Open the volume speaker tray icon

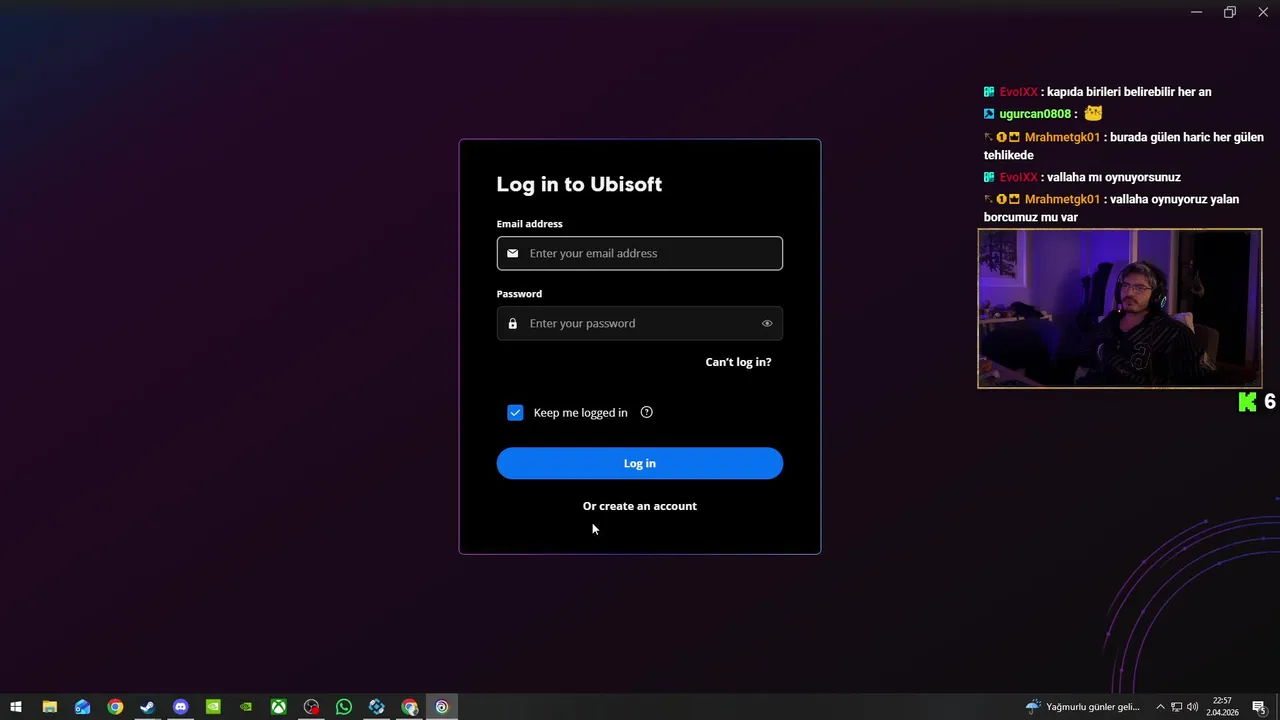point(1192,707)
